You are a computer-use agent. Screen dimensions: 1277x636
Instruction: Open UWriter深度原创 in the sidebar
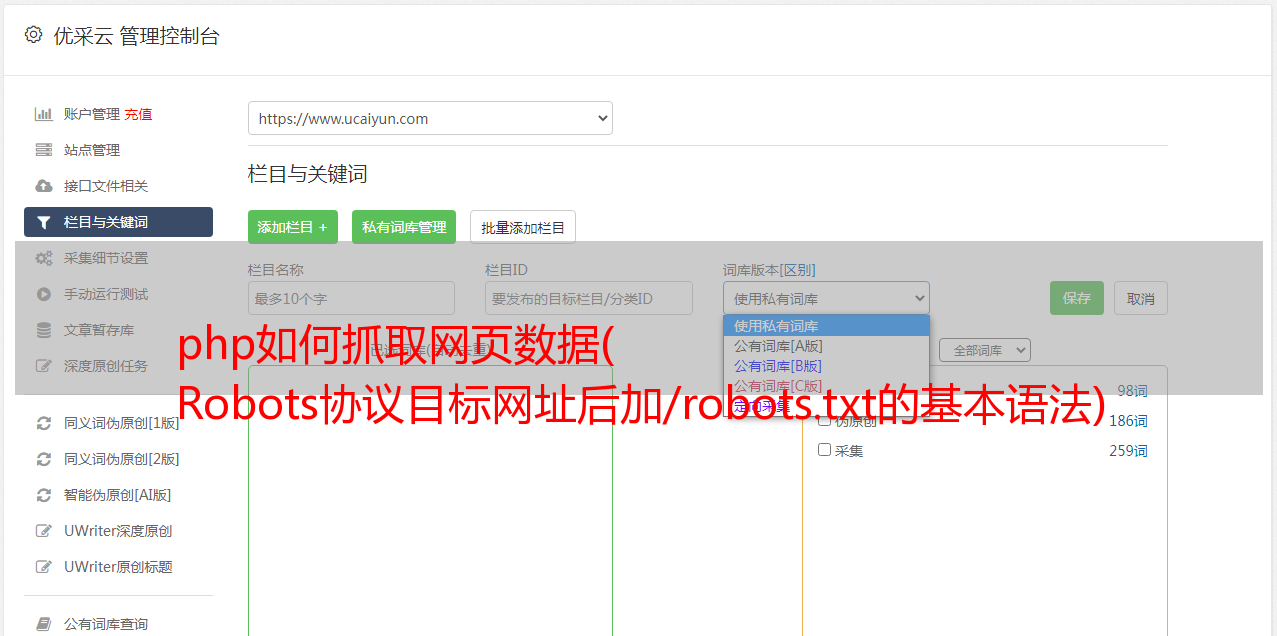pos(118,531)
